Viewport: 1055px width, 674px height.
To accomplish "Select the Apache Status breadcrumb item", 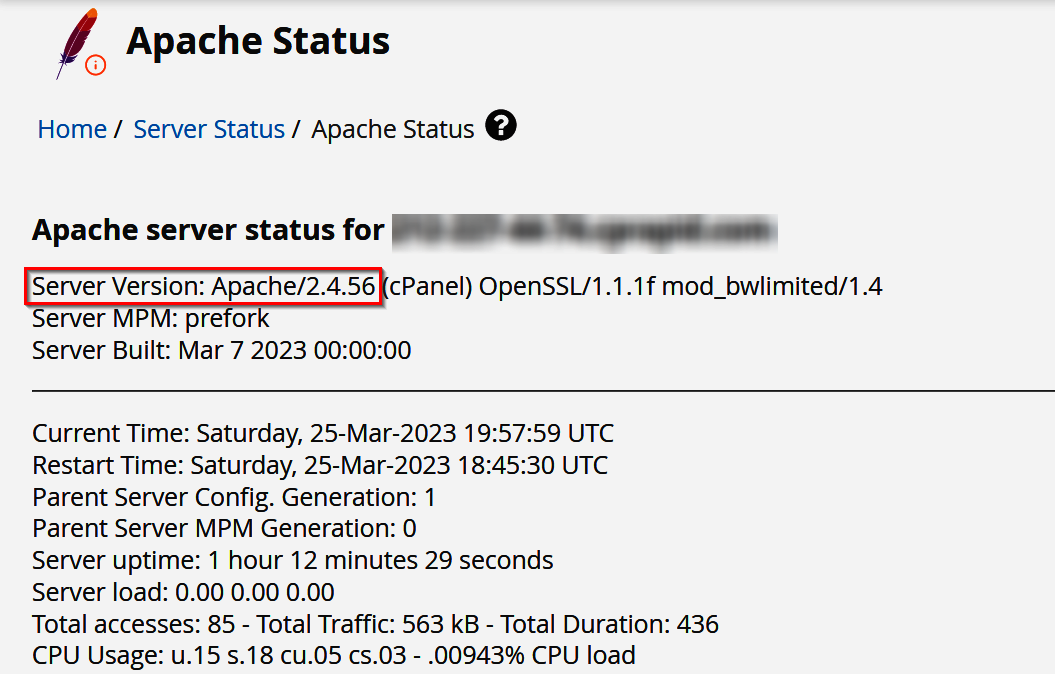I will 391,128.
